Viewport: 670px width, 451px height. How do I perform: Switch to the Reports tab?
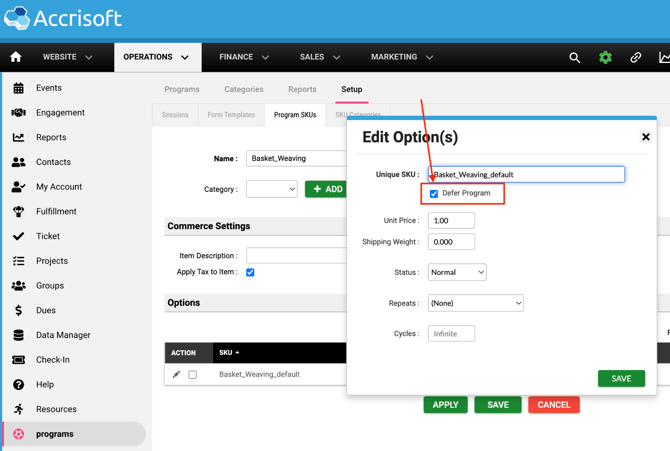pos(302,89)
